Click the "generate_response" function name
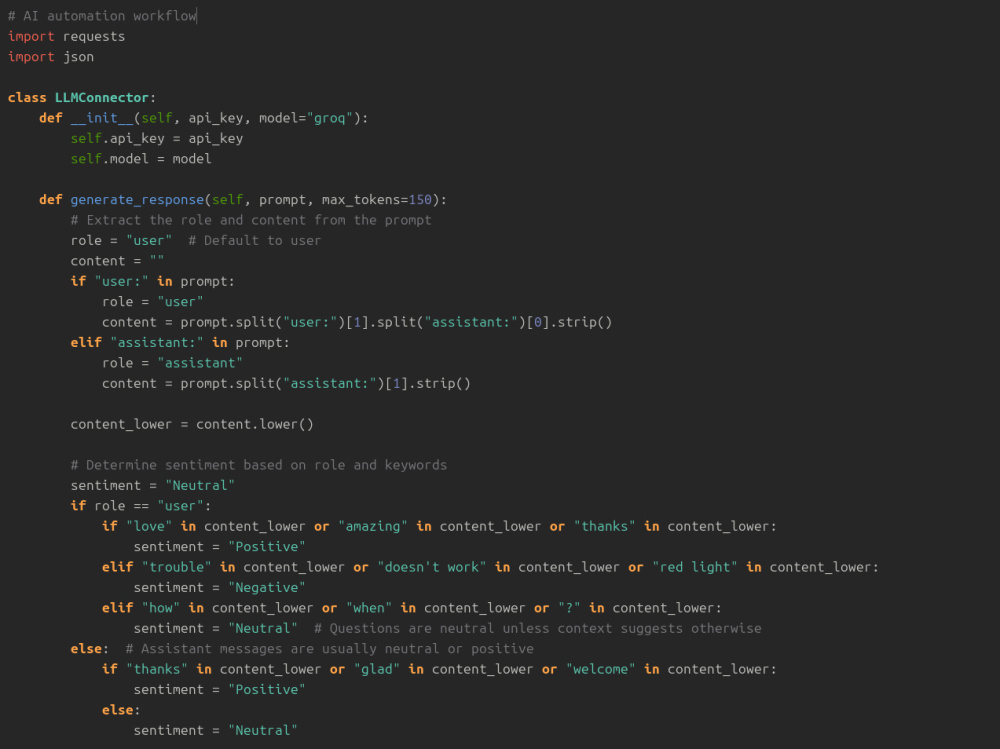This screenshot has height=749, width=1000. [137, 200]
